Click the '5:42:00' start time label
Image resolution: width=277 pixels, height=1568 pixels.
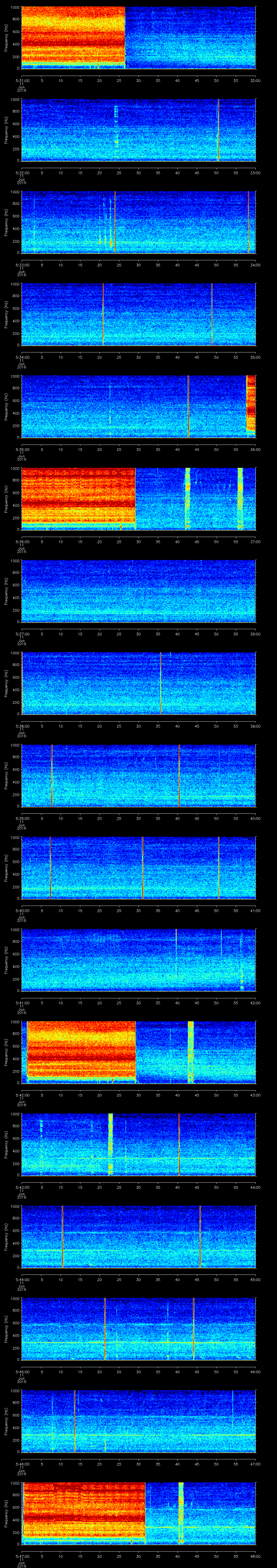(x=22, y=1095)
